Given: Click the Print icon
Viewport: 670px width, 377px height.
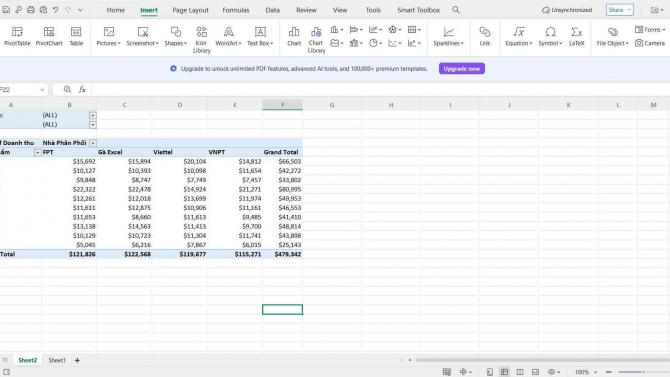Looking at the screenshot, I should (31, 9).
